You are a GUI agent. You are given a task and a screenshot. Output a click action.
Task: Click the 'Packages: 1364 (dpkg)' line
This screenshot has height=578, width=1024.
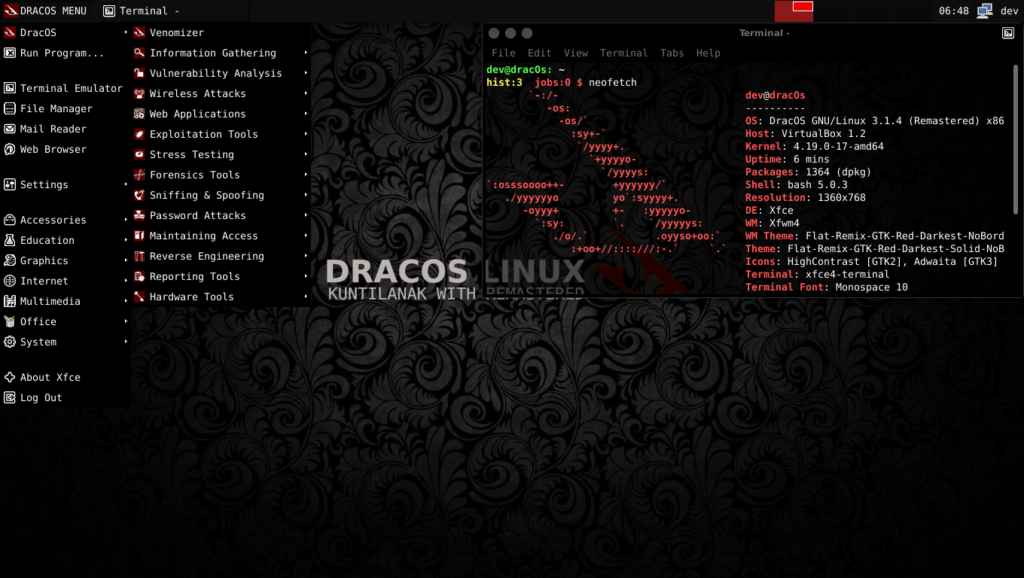pos(808,172)
